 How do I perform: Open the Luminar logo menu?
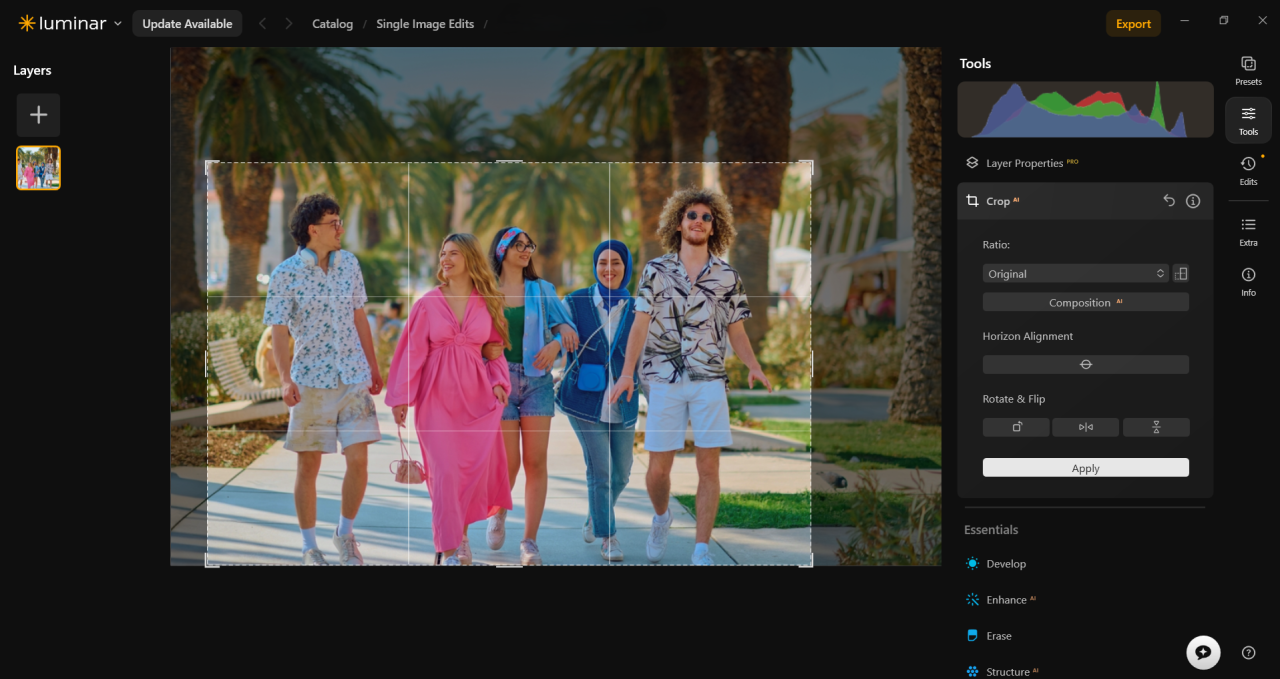[70, 23]
